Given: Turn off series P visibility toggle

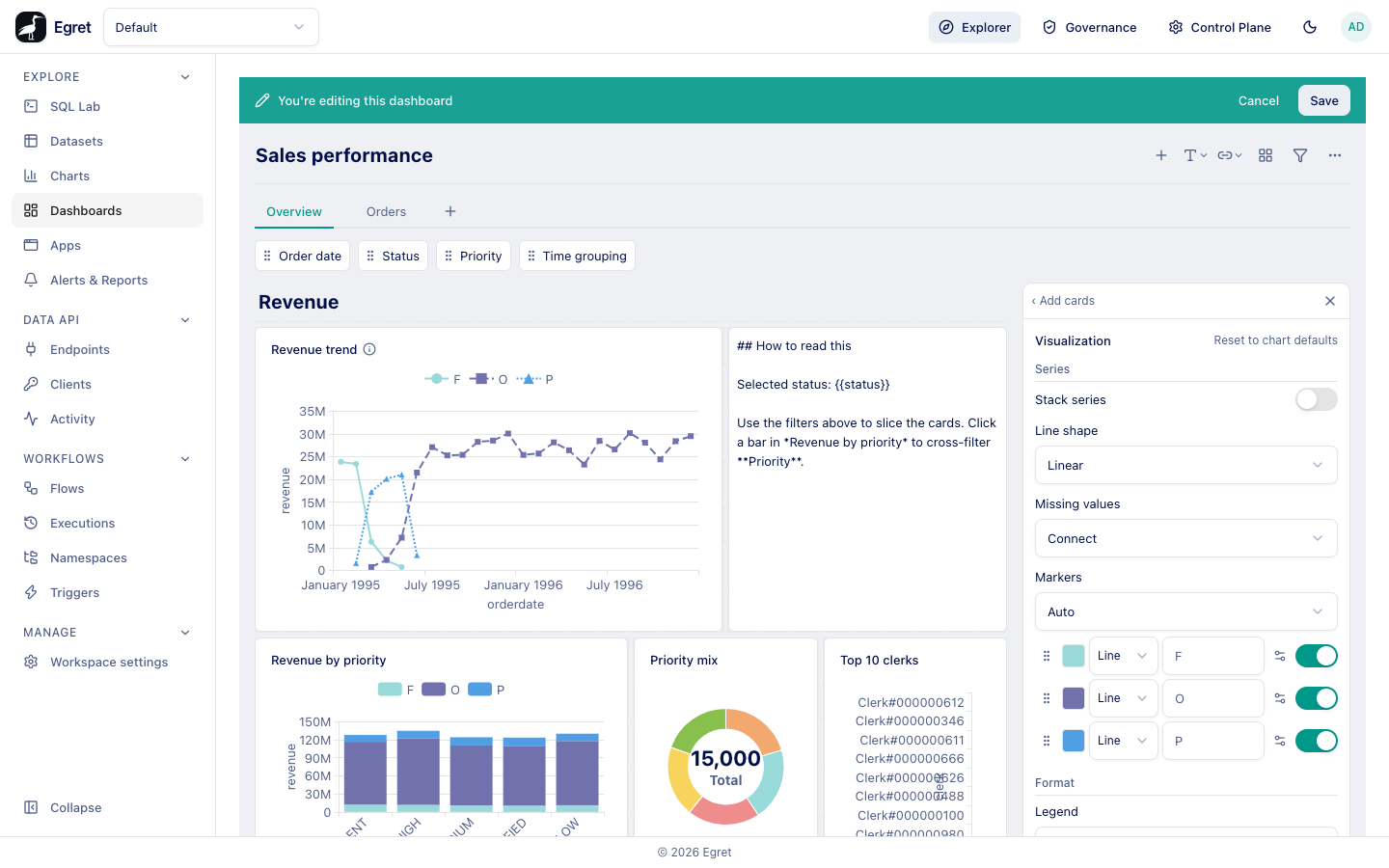Looking at the screenshot, I should click(x=1317, y=741).
